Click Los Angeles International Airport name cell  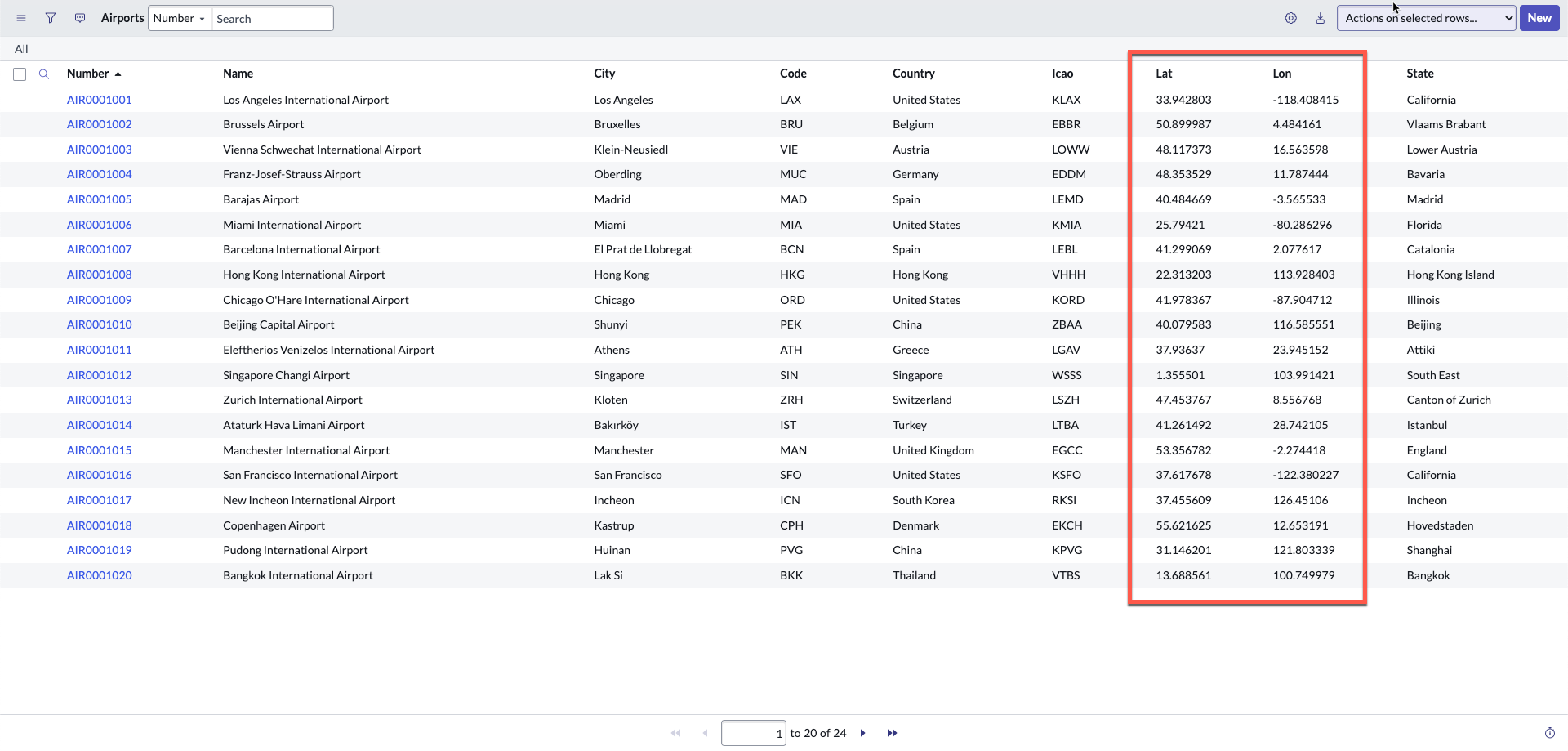[x=305, y=100]
